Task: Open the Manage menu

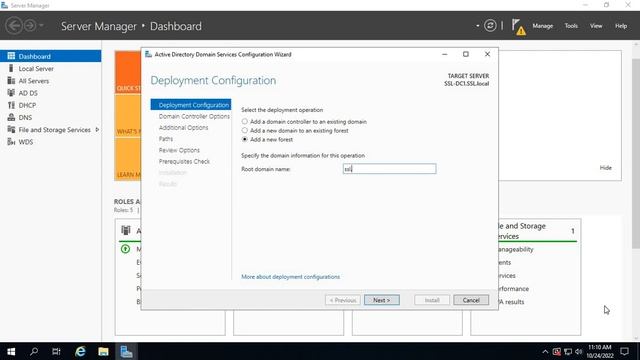Action: coord(542,26)
